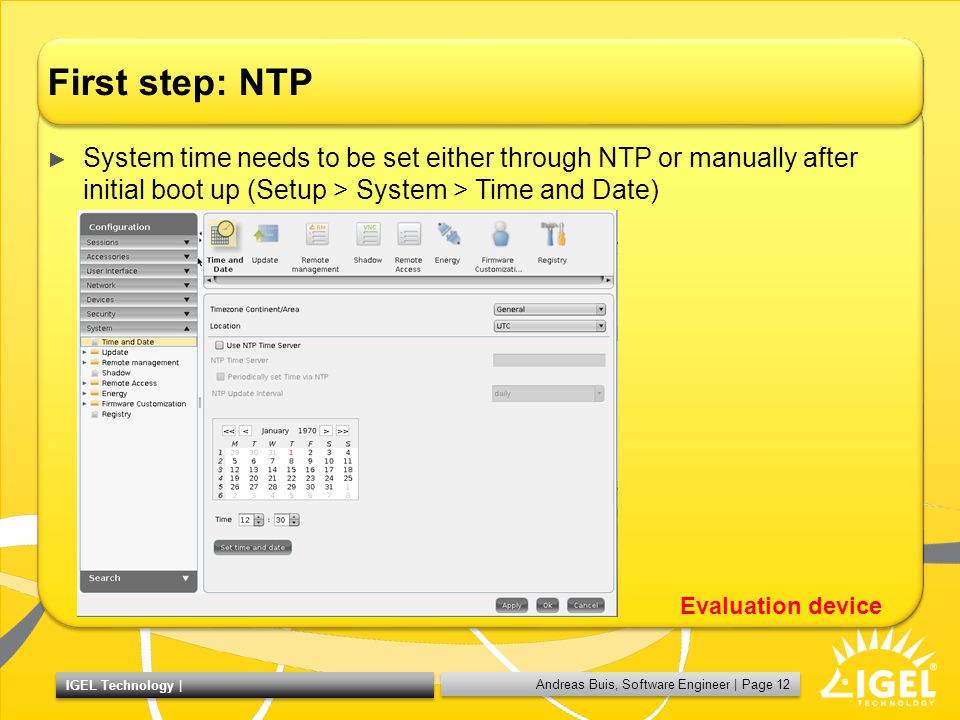960x720 pixels.
Task: Go to previous month in calendar
Action: coord(246,431)
